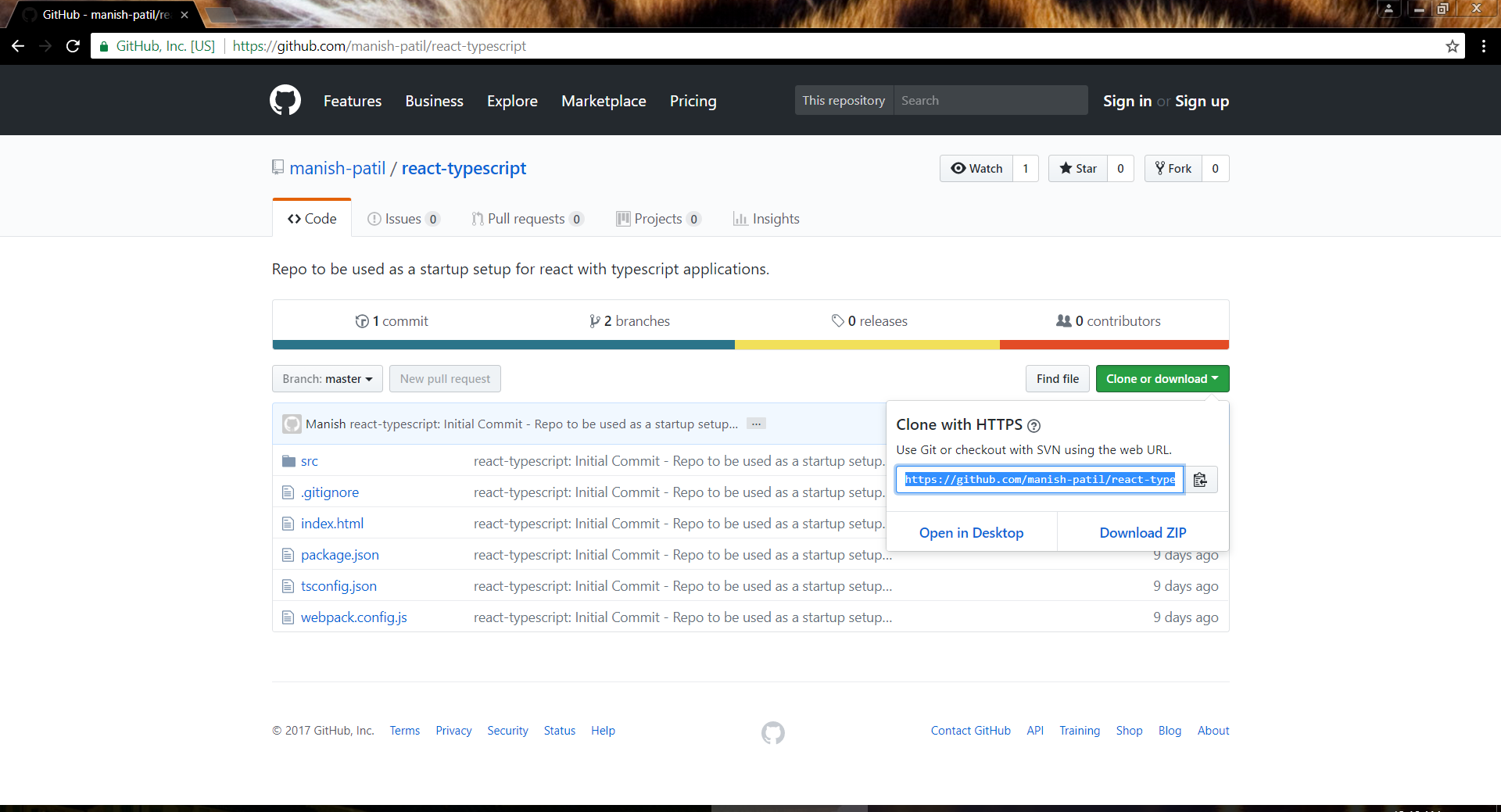Click the blue TypeScript segment of the language bar
This screenshot has height=812, width=1501.
tap(503, 345)
